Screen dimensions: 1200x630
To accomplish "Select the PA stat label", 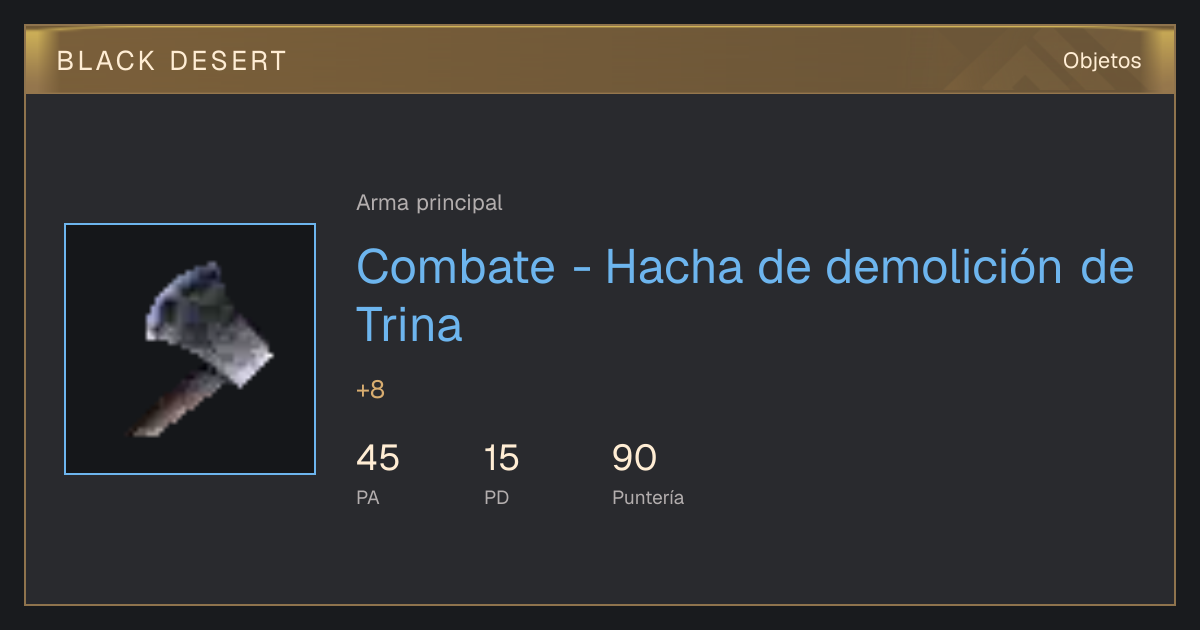I will point(367,497).
